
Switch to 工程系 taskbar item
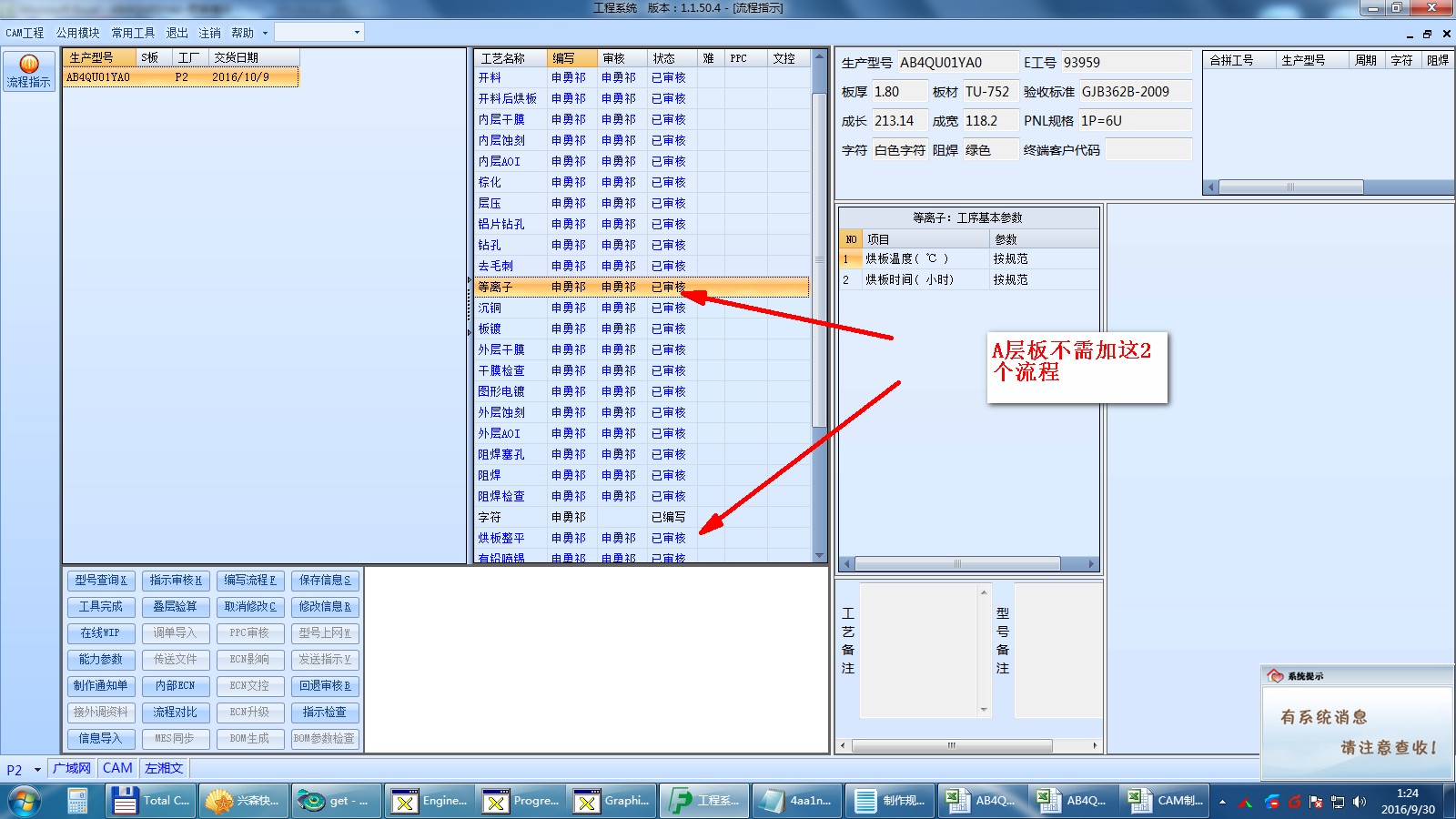(704, 801)
